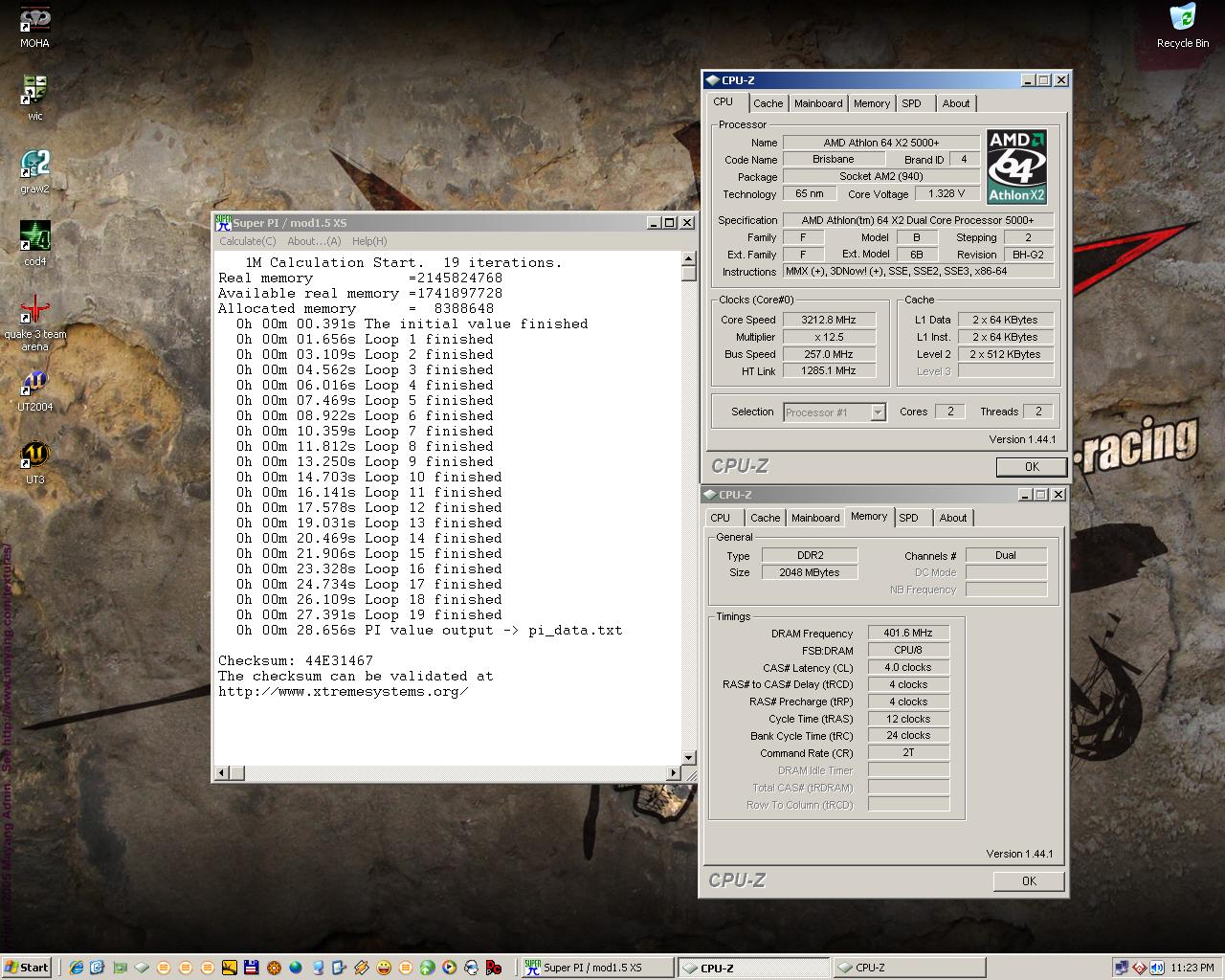The width and height of the screenshot is (1225, 980).
Task: Click the red PC quick launch icon
Action: pos(494,968)
